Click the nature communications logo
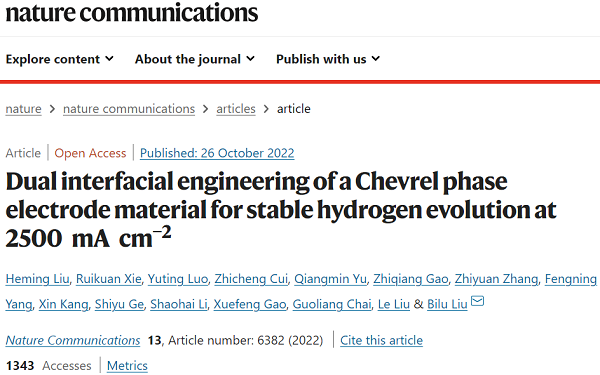600x375 pixels. pos(132,12)
